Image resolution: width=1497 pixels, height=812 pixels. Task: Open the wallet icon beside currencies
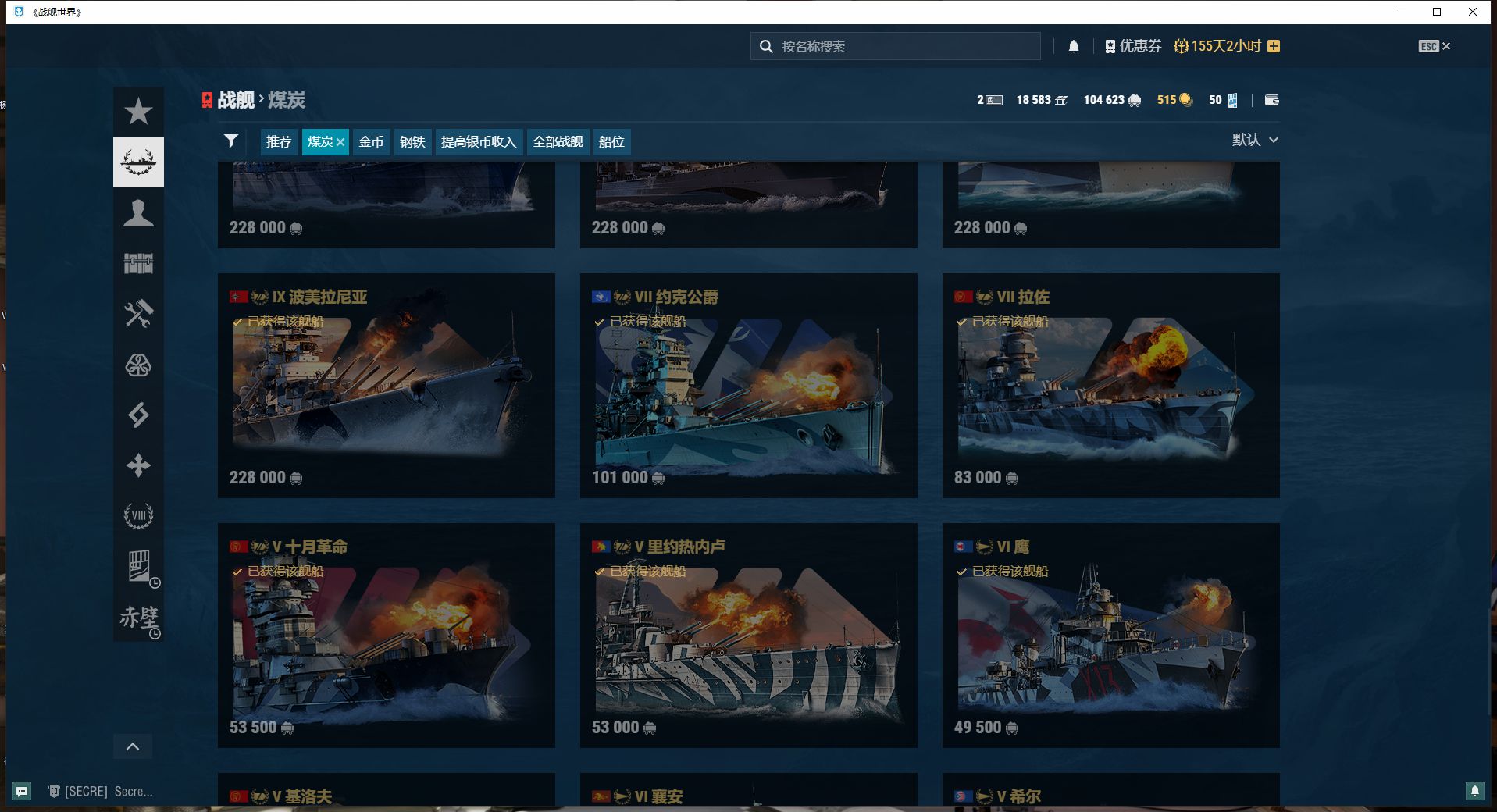tap(1271, 100)
